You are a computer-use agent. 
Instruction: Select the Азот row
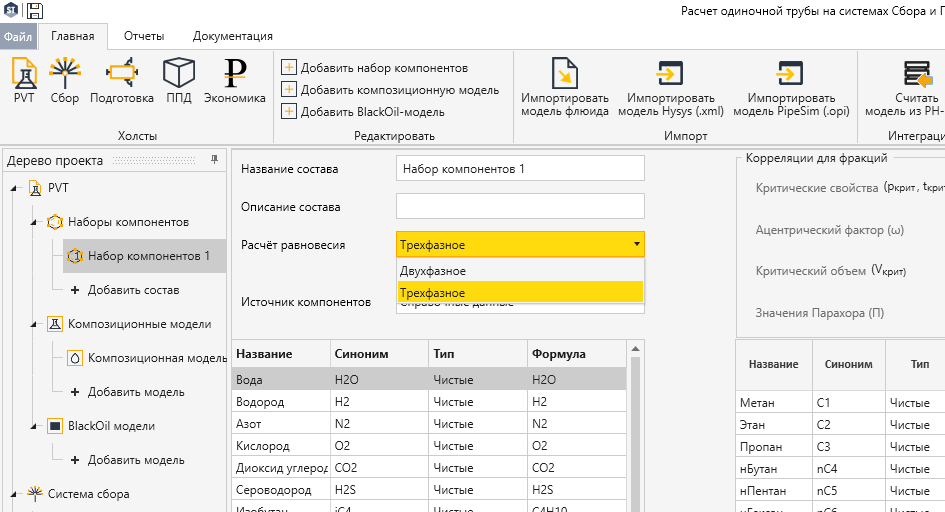(x=429, y=424)
